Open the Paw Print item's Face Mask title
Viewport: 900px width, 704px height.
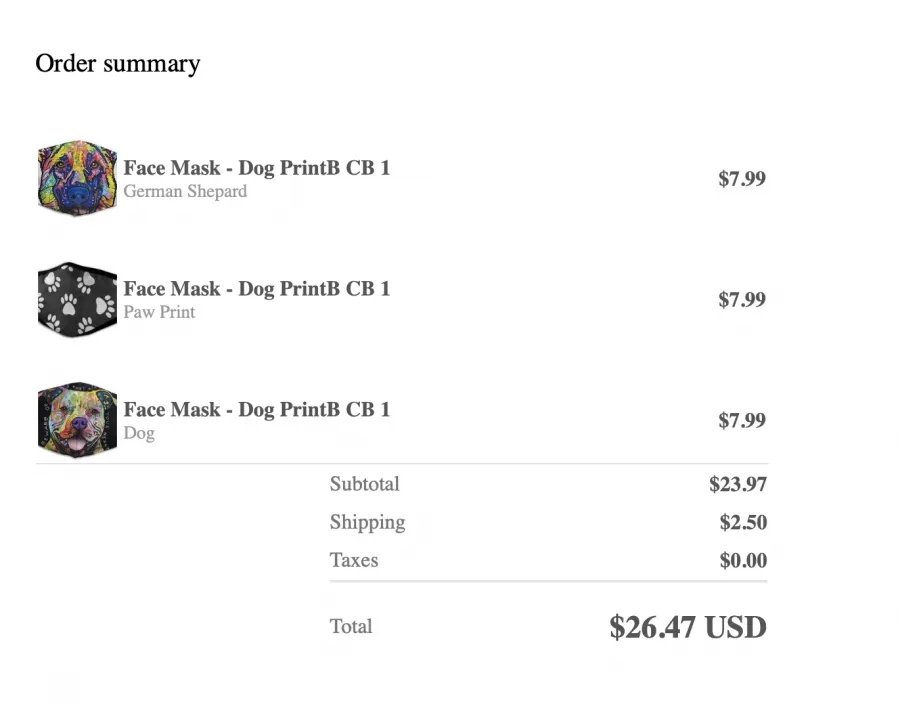click(257, 289)
